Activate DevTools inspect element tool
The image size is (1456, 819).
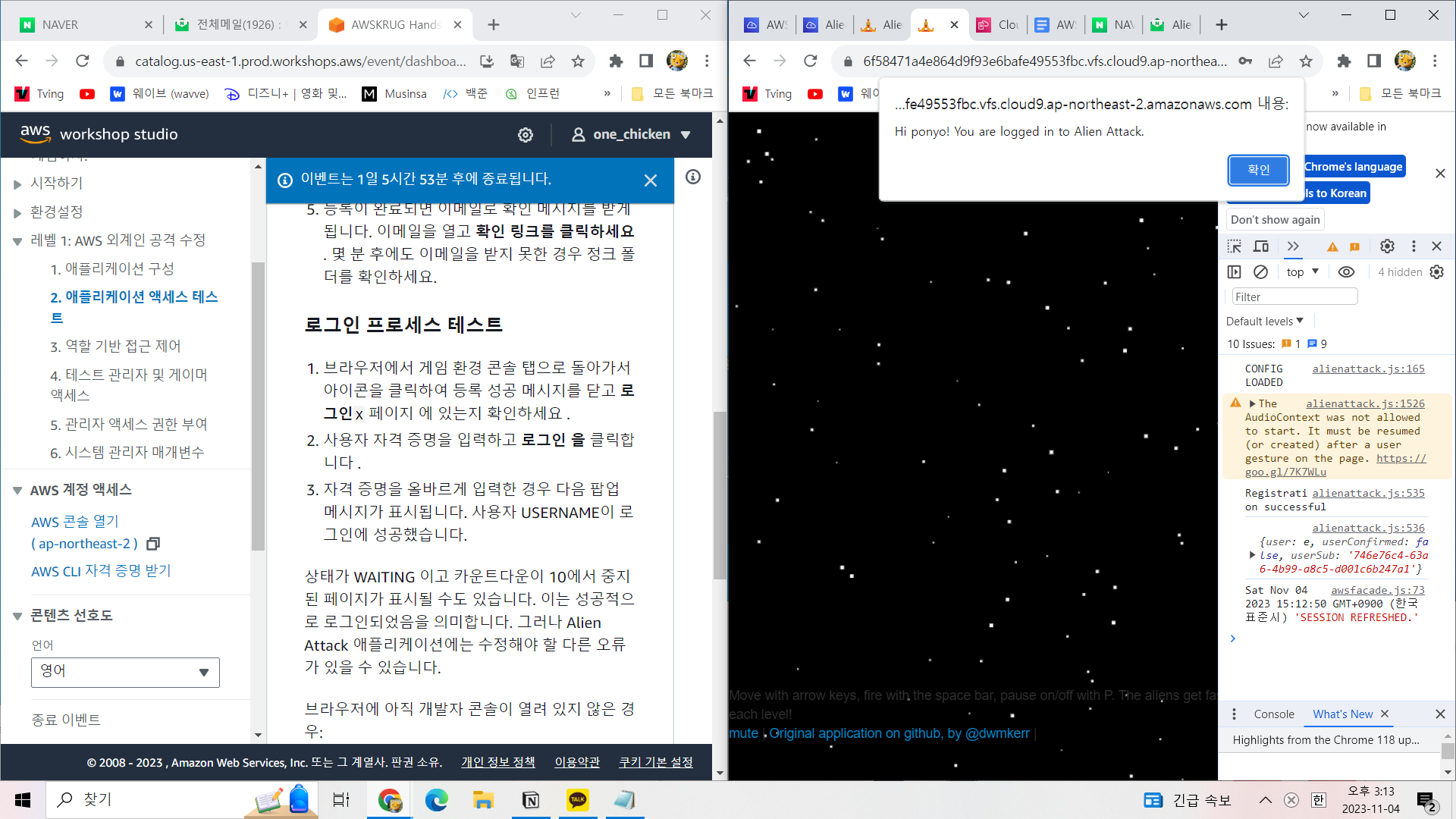tap(1235, 246)
